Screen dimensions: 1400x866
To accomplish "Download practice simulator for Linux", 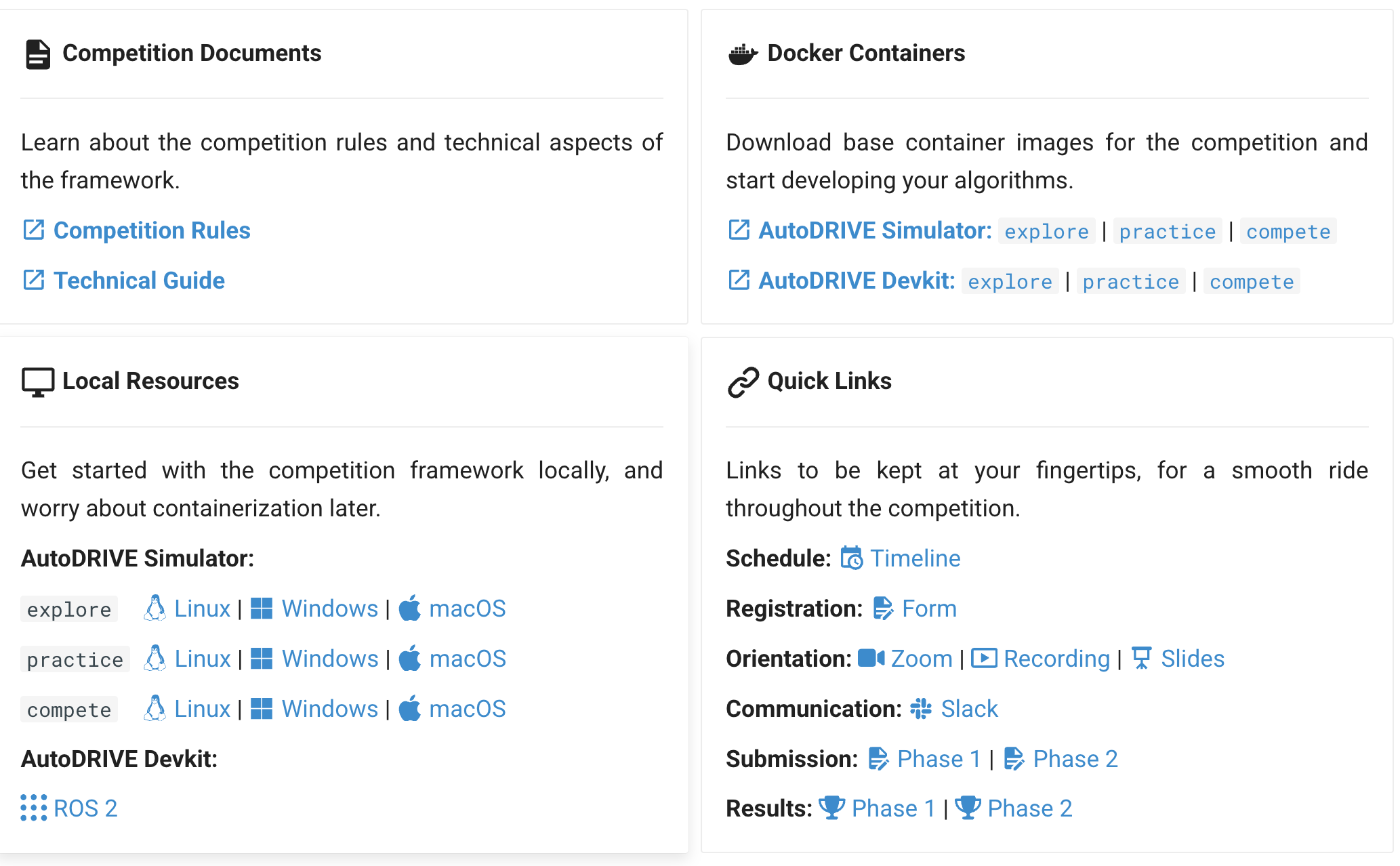I will point(202,659).
